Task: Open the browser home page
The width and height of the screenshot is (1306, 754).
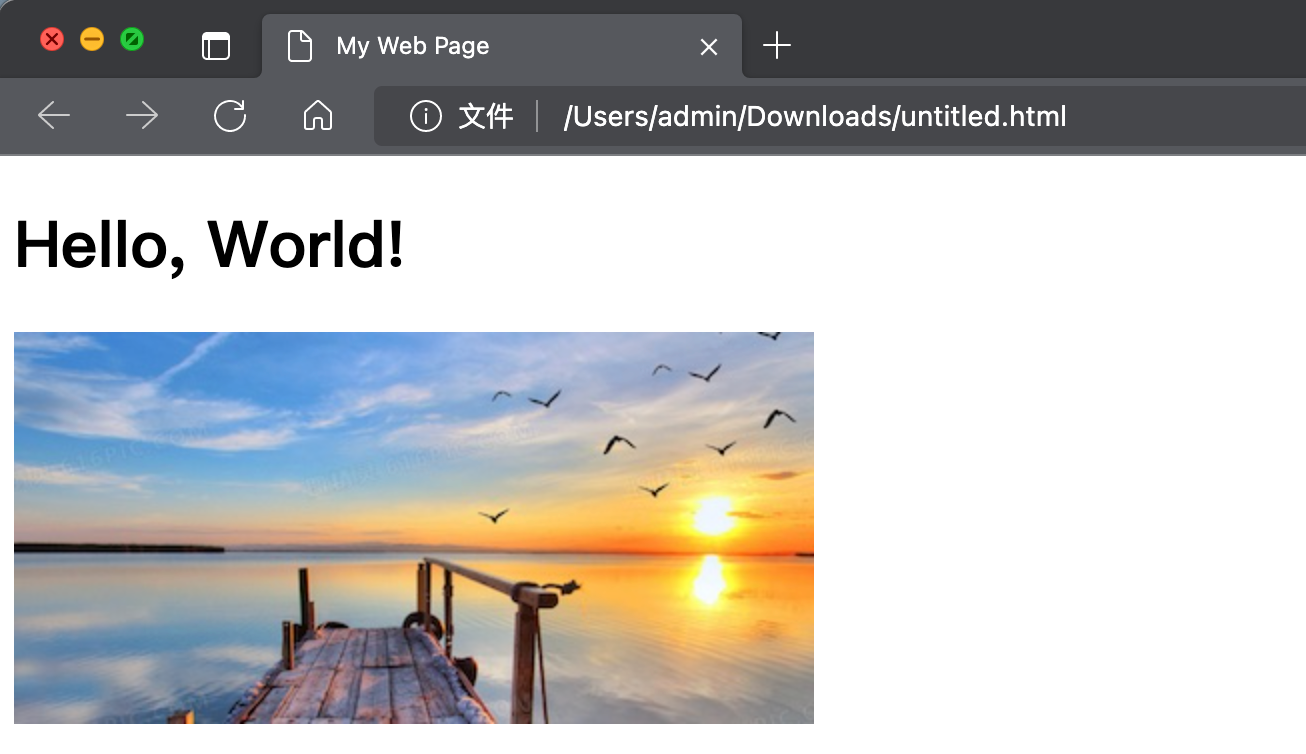Action: (x=317, y=116)
